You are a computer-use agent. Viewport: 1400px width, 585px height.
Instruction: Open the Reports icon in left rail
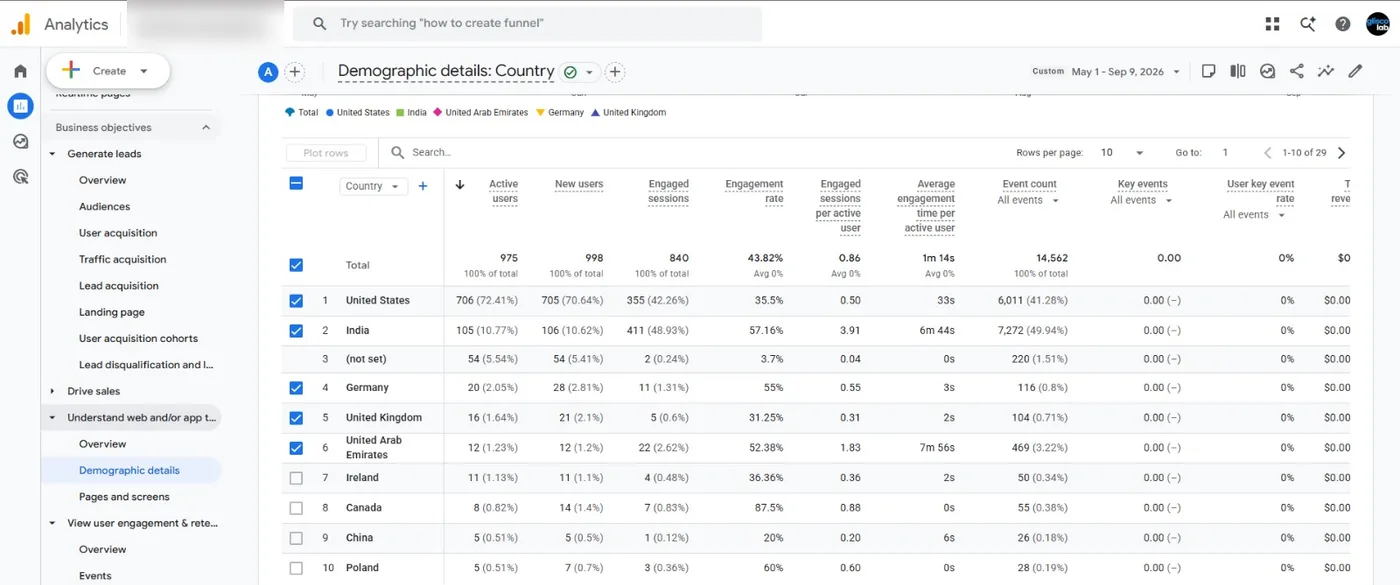click(20, 105)
